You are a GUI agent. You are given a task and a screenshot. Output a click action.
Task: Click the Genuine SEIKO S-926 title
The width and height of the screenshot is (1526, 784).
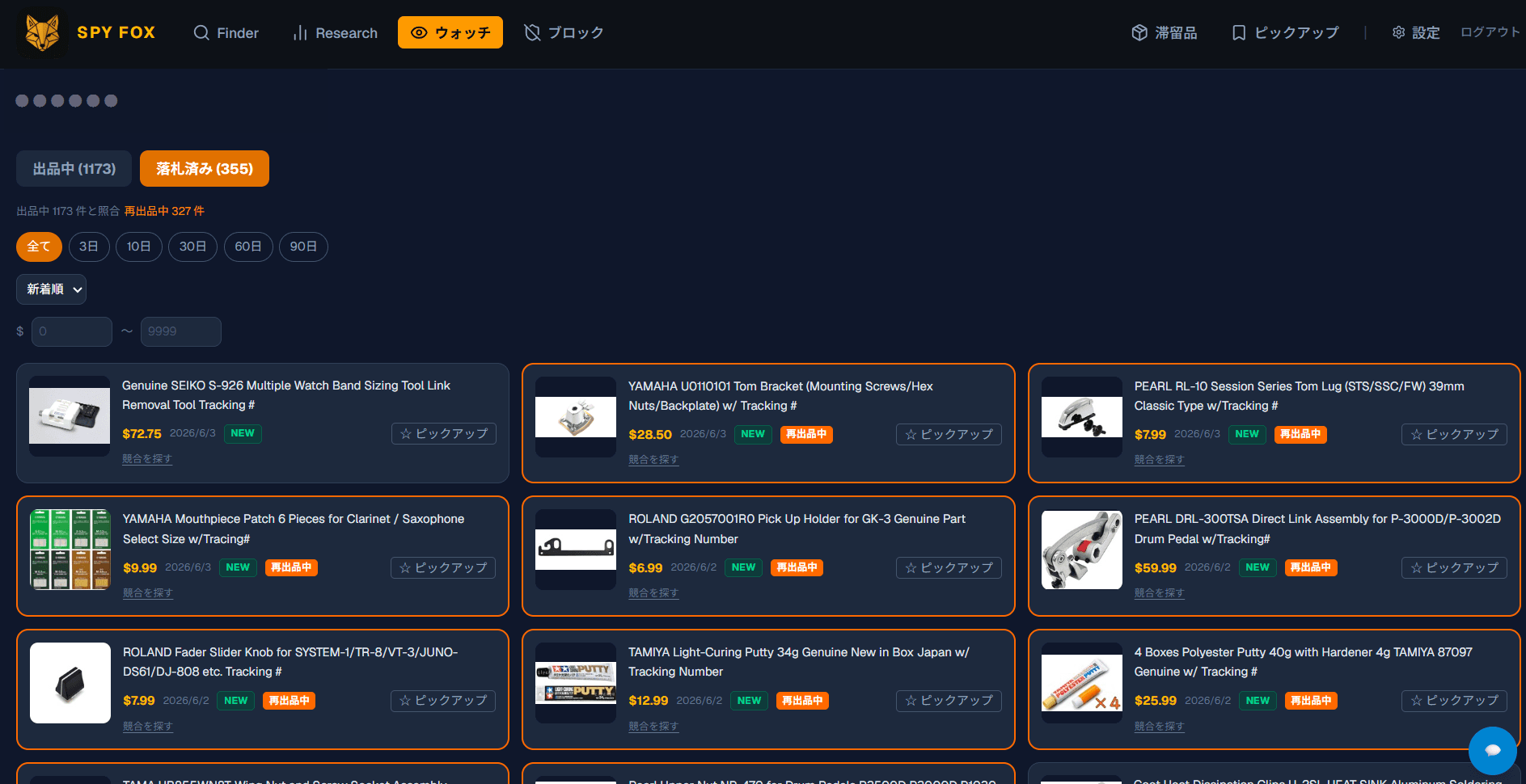coord(286,395)
